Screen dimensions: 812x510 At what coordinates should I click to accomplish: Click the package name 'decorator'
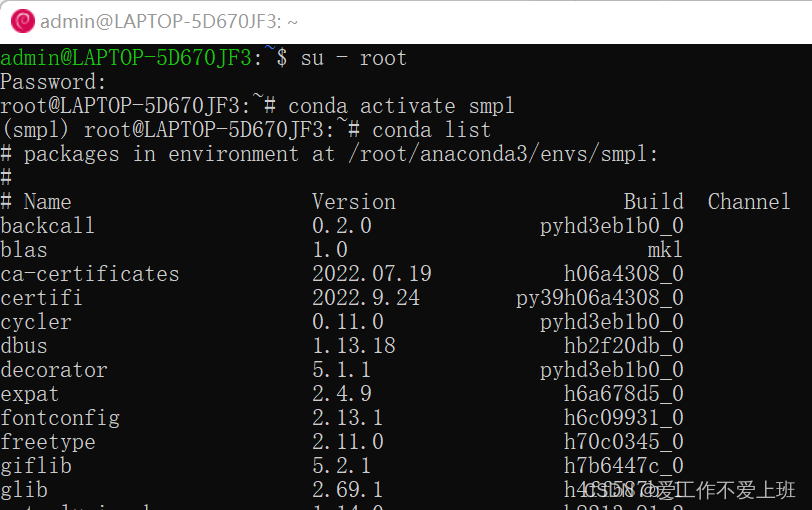point(54,370)
